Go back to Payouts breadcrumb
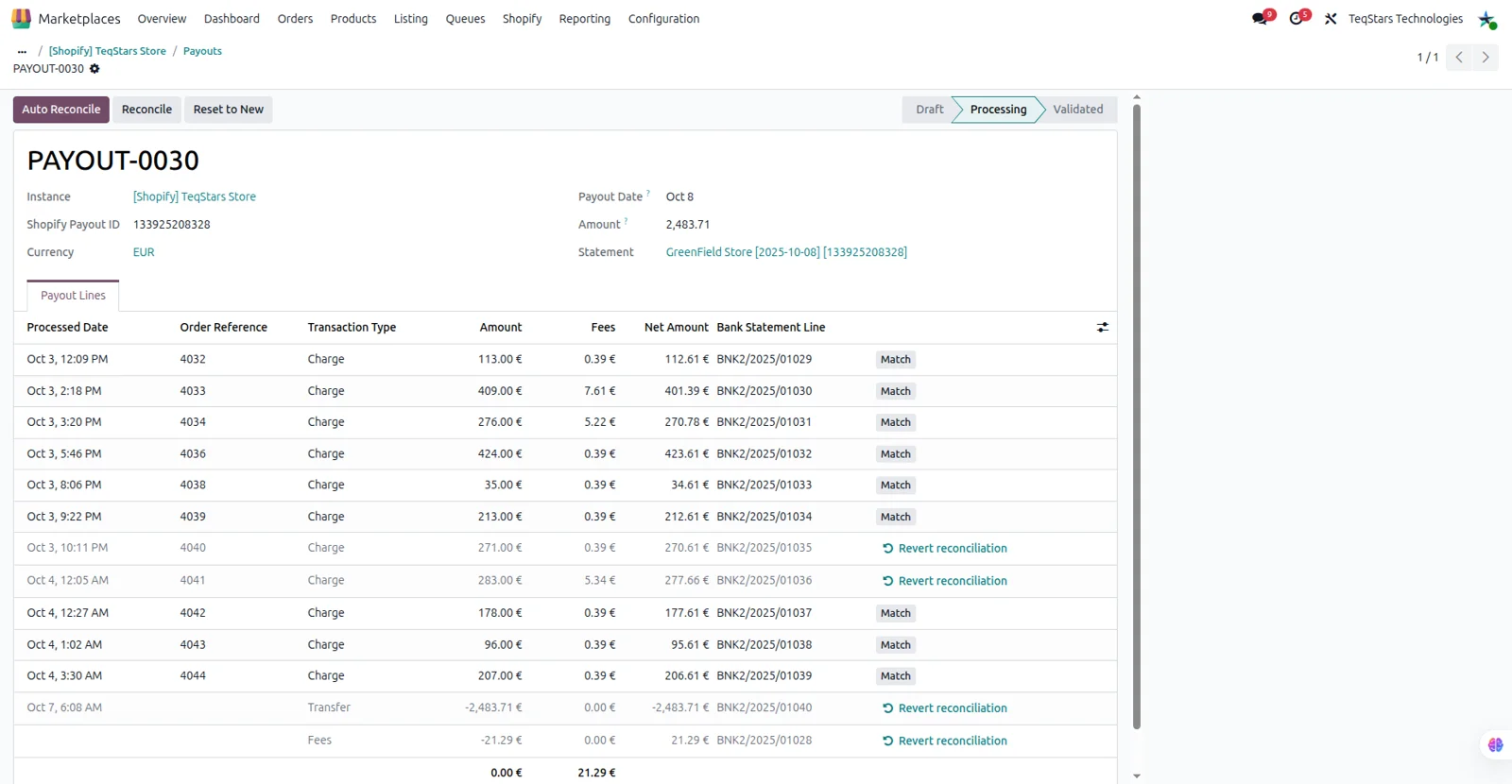The image size is (1512, 784). click(x=202, y=52)
